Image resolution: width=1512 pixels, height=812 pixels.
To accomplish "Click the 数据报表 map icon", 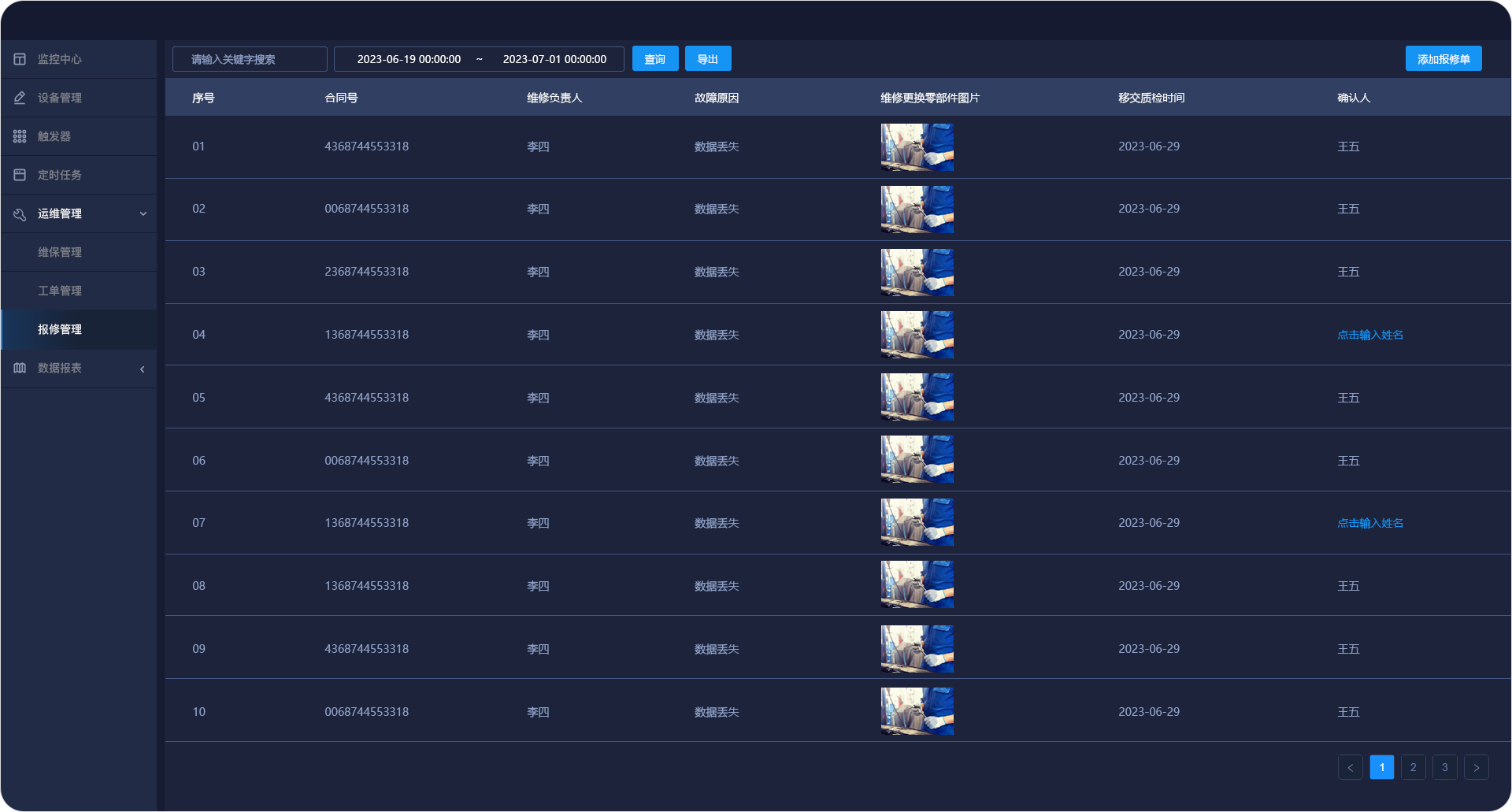I will (20, 368).
